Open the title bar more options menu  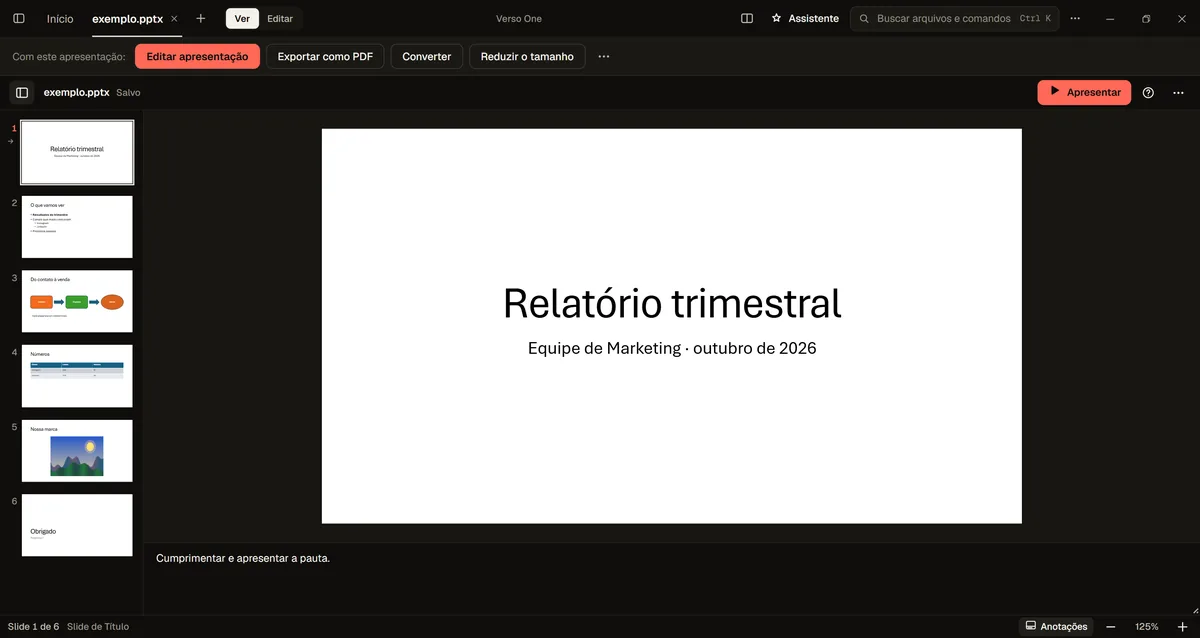1075,18
